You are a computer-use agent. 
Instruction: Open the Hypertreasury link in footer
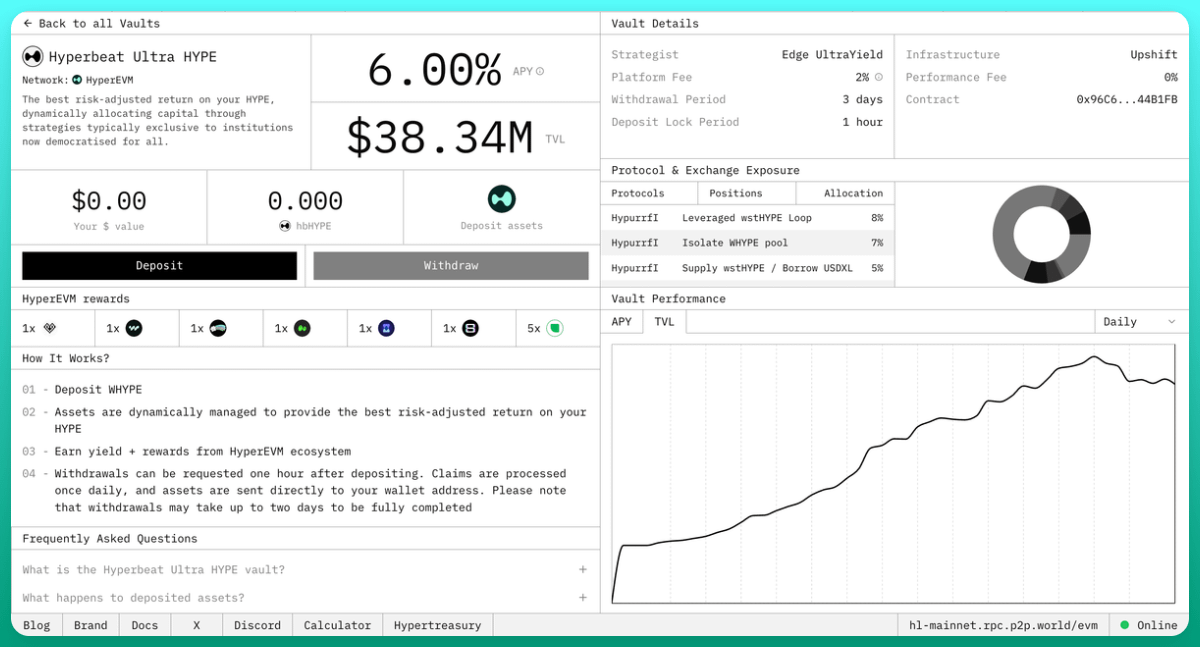[437, 625]
